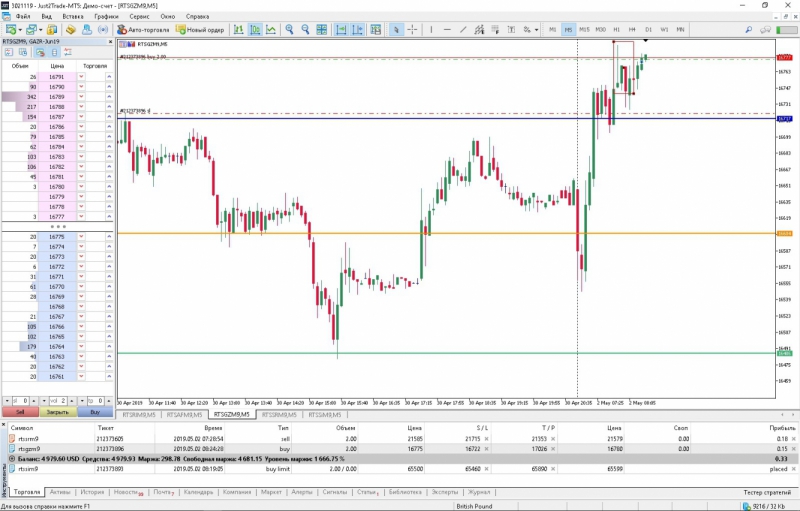
Task: Click red down arrow at price 16791
Action: tap(81, 76)
